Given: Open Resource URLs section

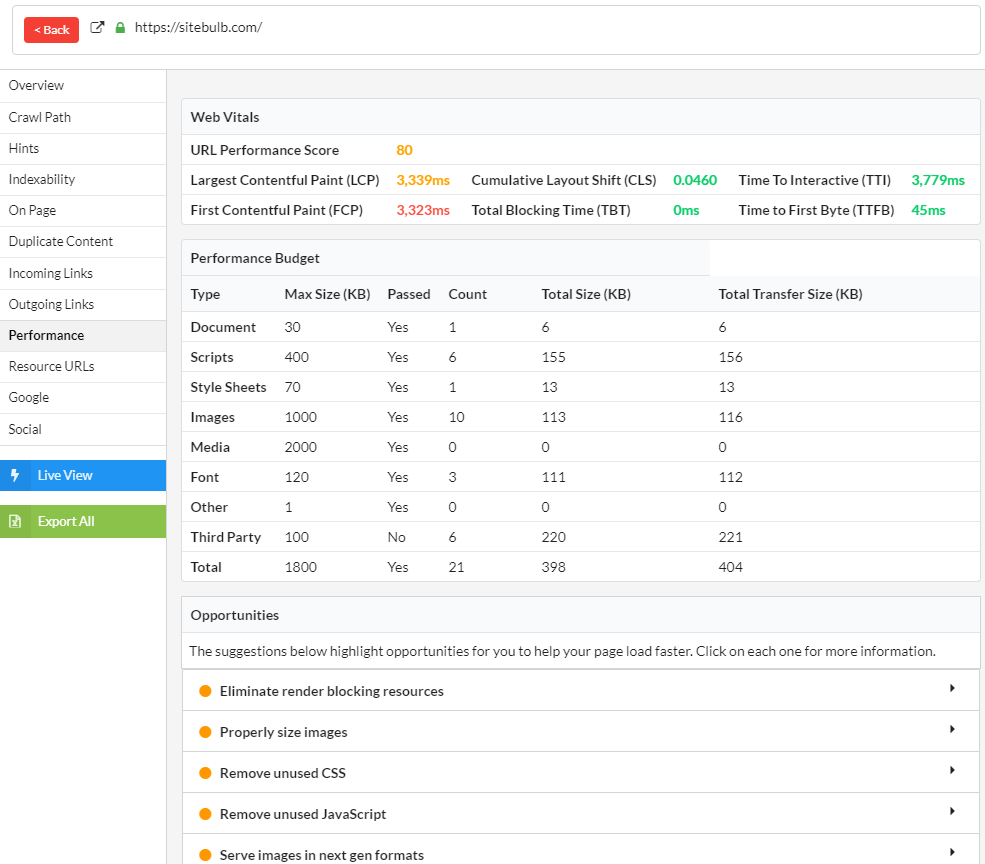Looking at the screenshot, I should pos(83,366).
